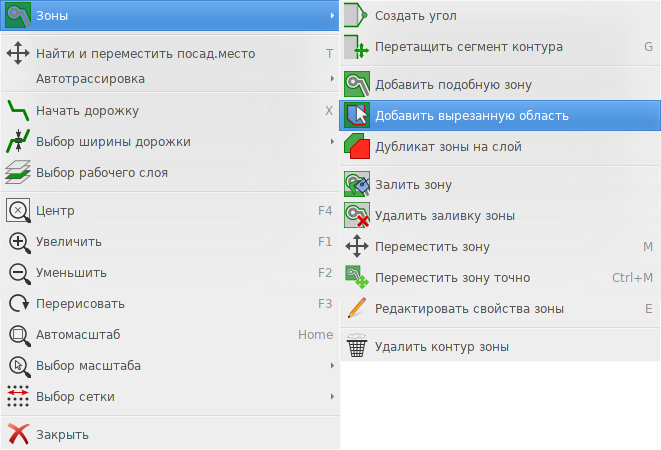
Task: Click the track width icon
Action: [x=18, y=141]
